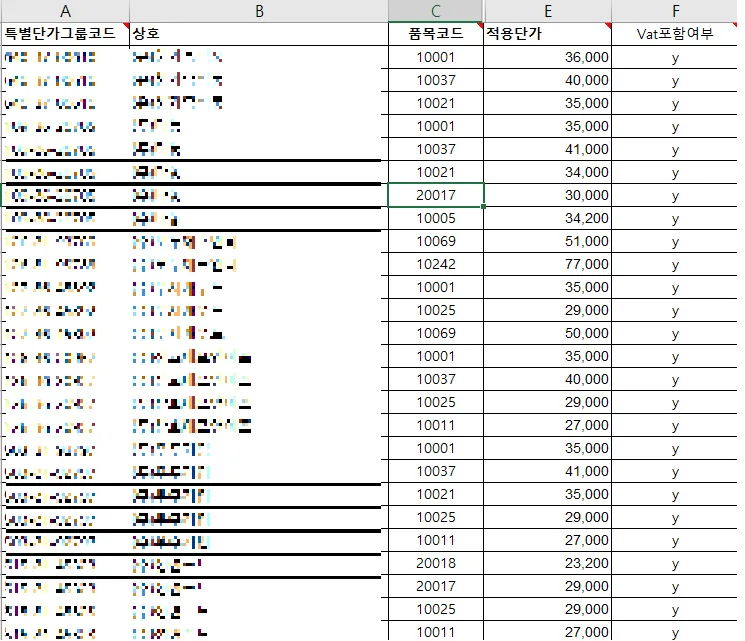Select column E header

click(547, 11)
